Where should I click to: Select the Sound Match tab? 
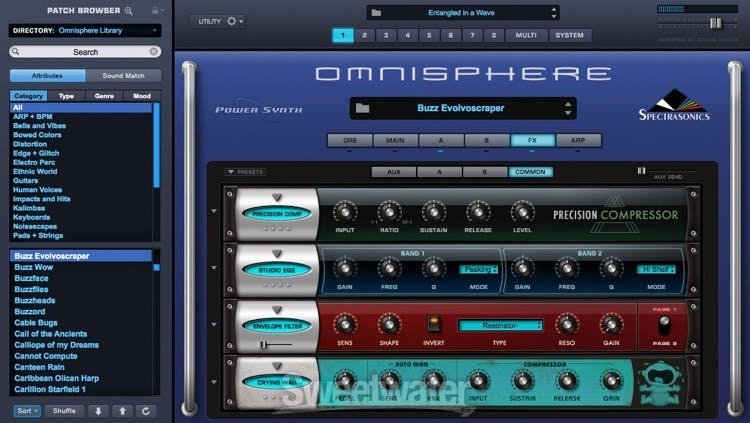122,75
